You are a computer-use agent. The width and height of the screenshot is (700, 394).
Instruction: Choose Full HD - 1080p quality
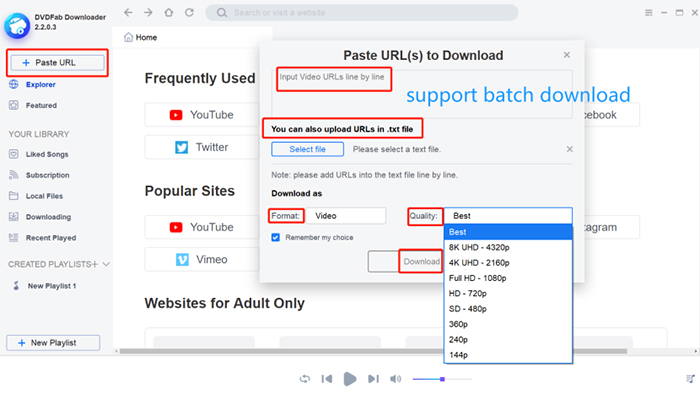(508, 278)
